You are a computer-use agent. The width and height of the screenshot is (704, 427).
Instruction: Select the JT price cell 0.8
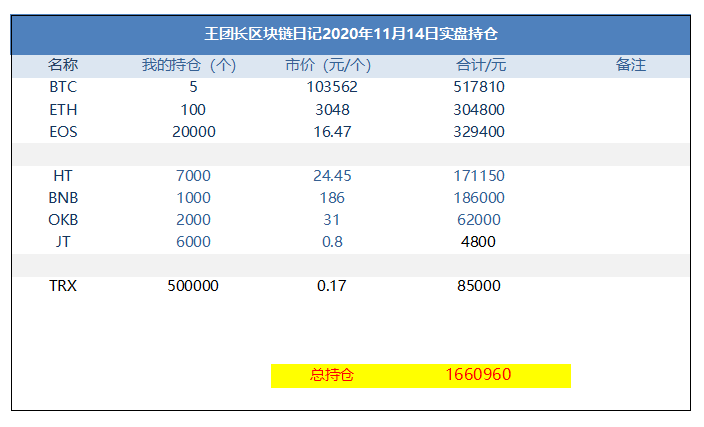click(332, 241)
